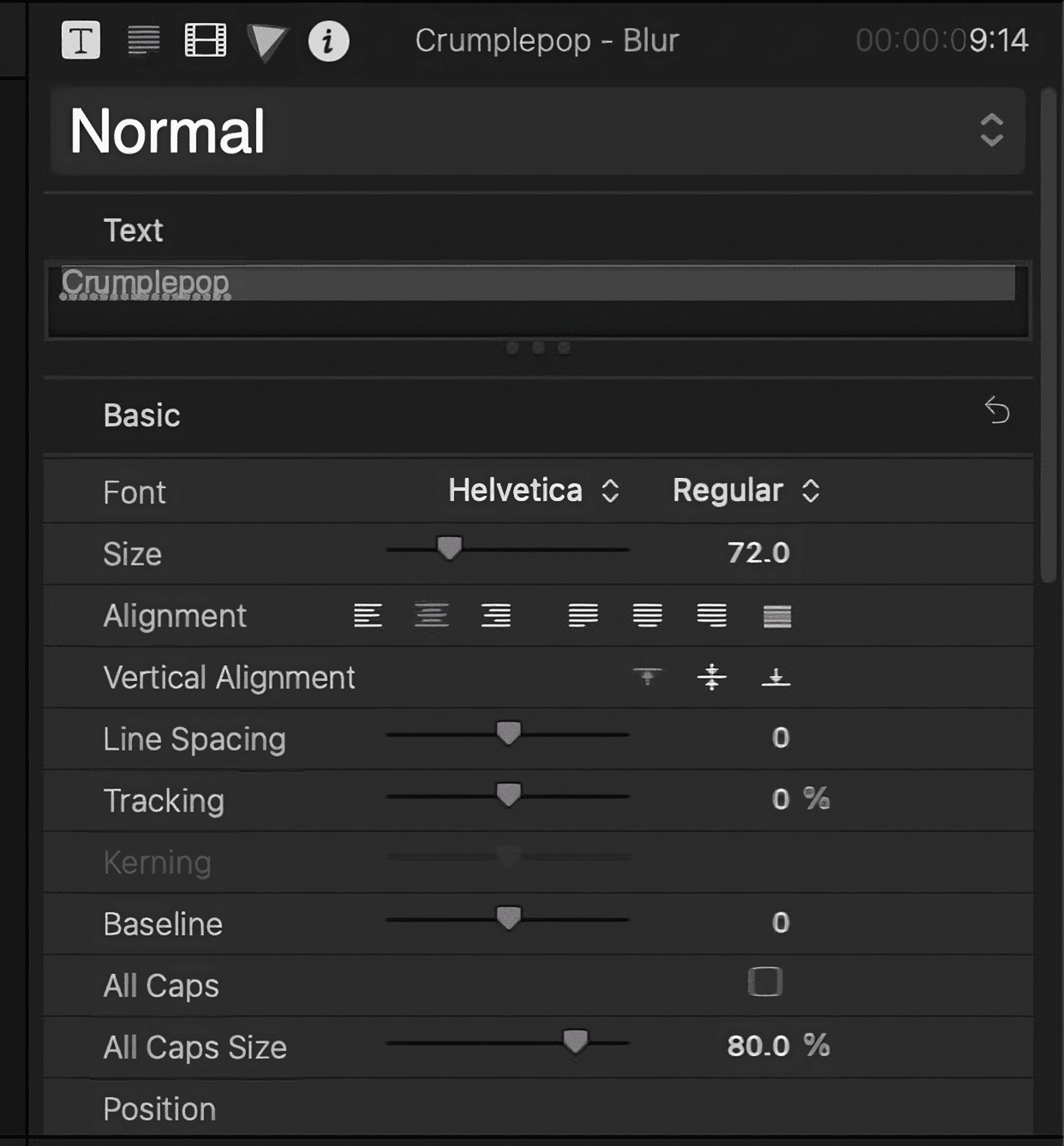Open the Text inspector tab

pos(80,40)
